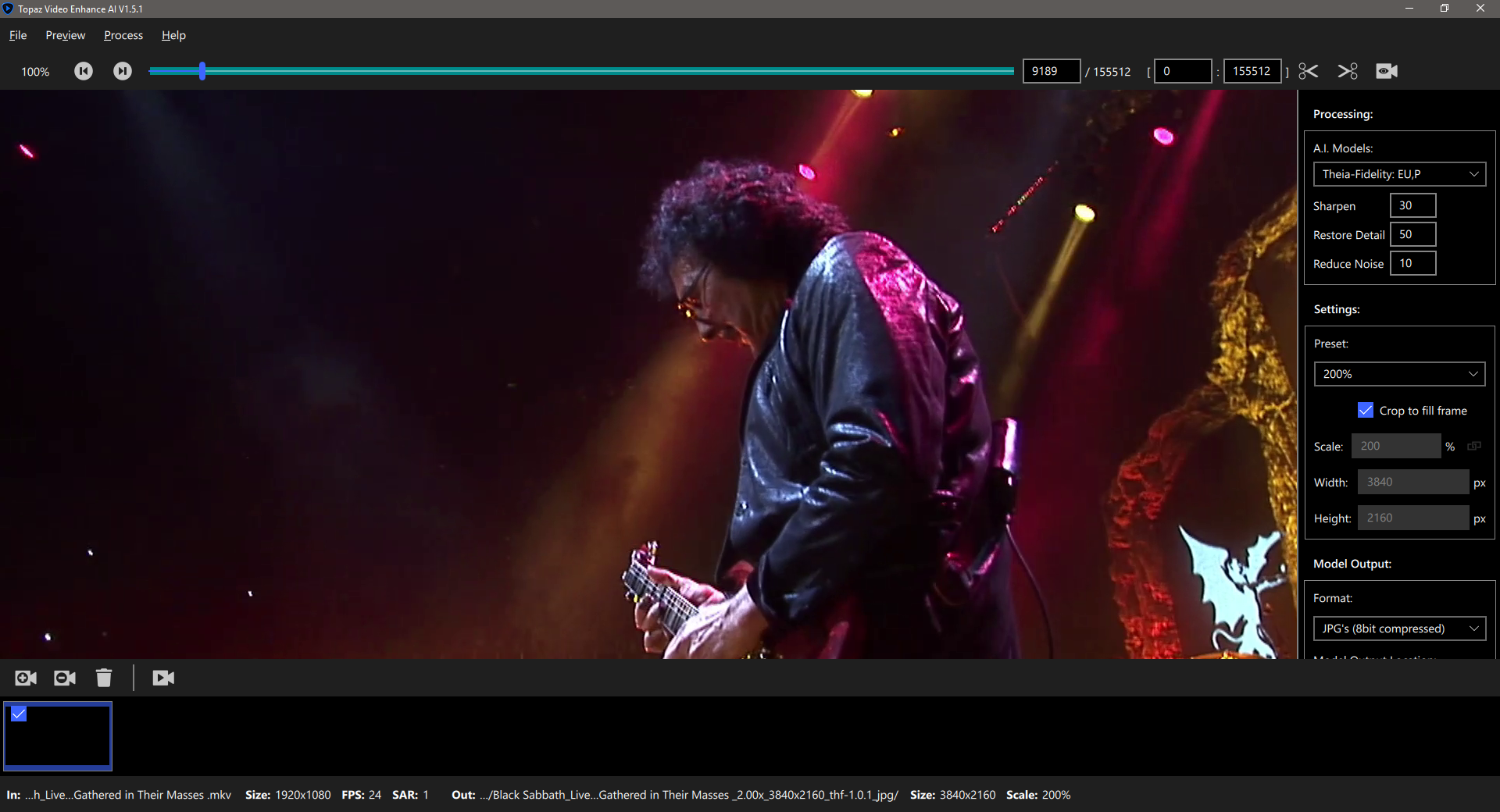The image size is (1500, 812).
Task: Expand the Preset 200% dropdown
Action: (1399, 374)
